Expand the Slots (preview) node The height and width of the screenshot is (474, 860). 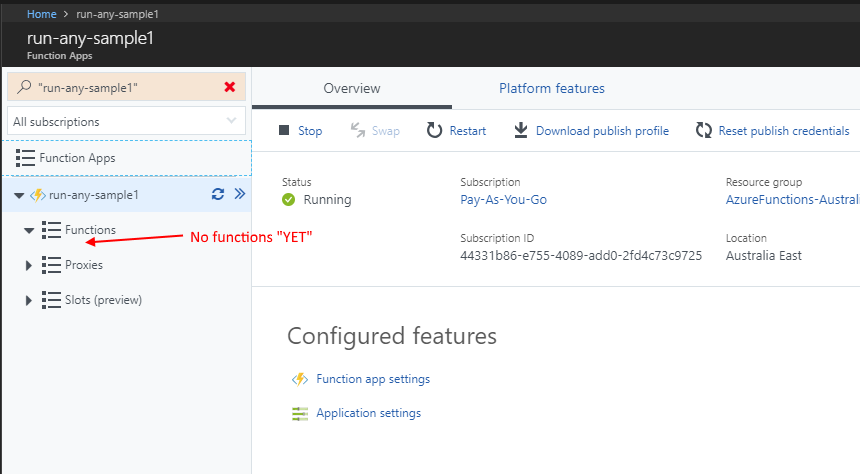click(29, 300)
